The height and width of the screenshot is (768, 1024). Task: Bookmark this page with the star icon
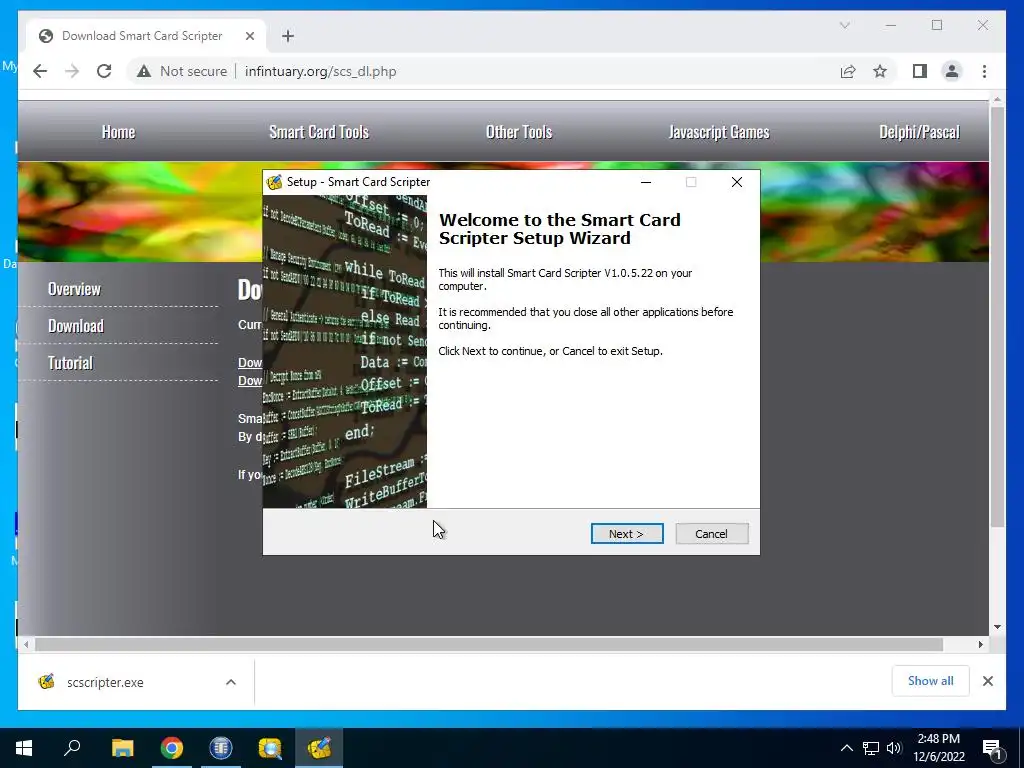pos(880,71)
